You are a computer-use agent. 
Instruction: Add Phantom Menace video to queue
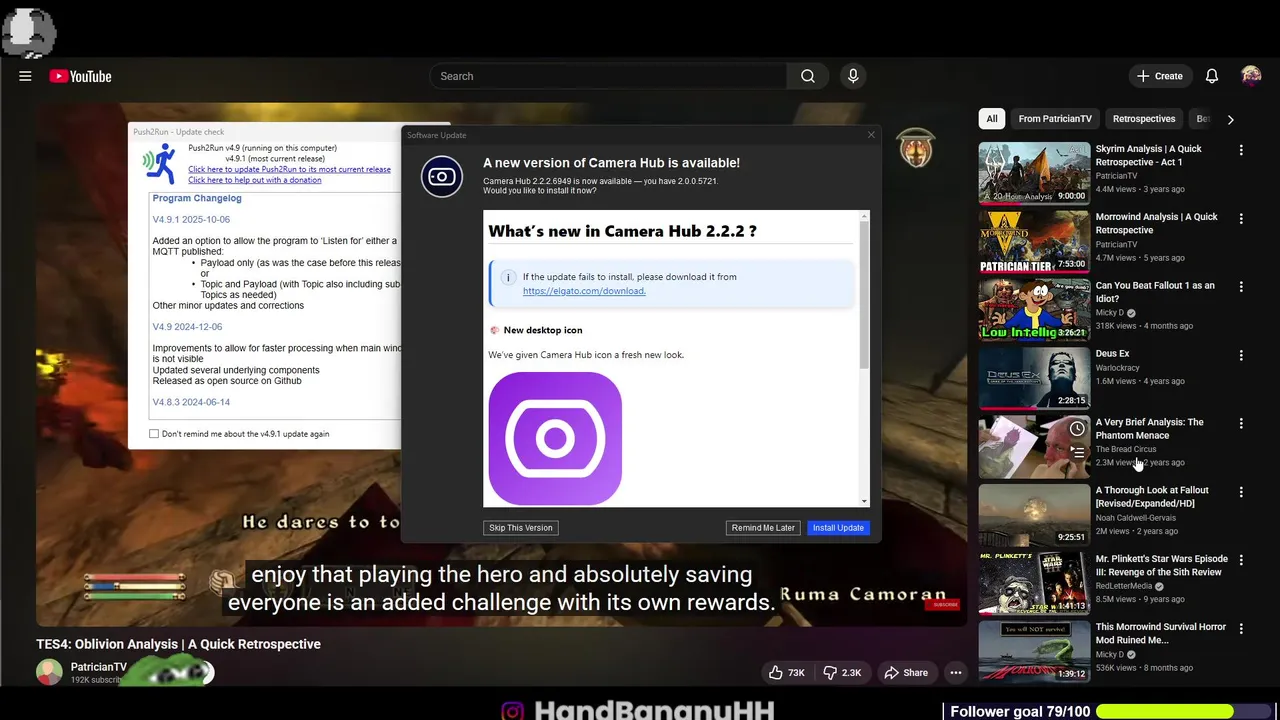[x=1077, y=452]
